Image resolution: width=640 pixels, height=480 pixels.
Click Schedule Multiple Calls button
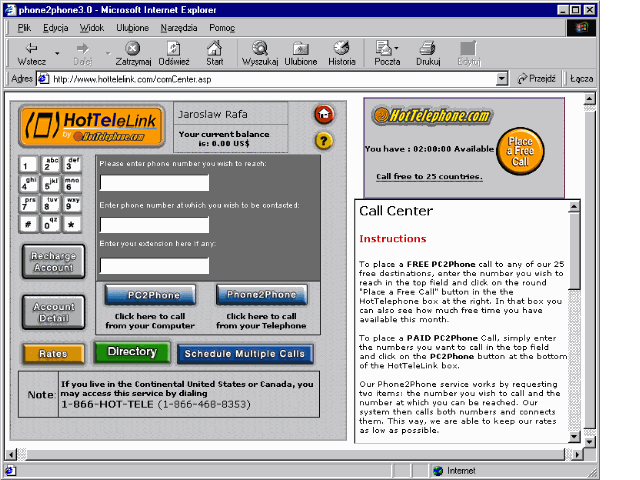[245, 354]
